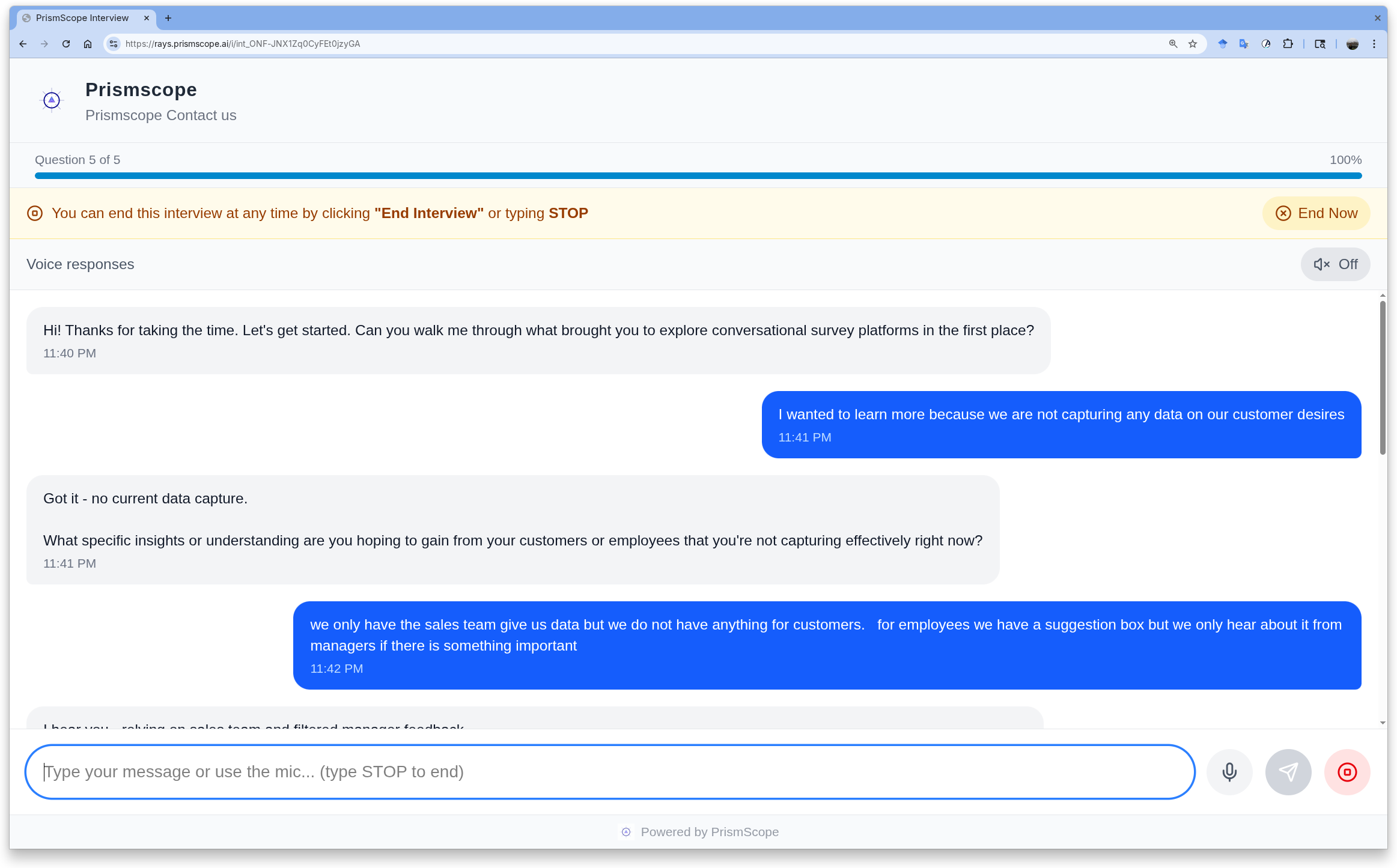This screenshot has height=868, width=1397.
Task: Click the Prismscope logo icon
Action: [52, 100]
